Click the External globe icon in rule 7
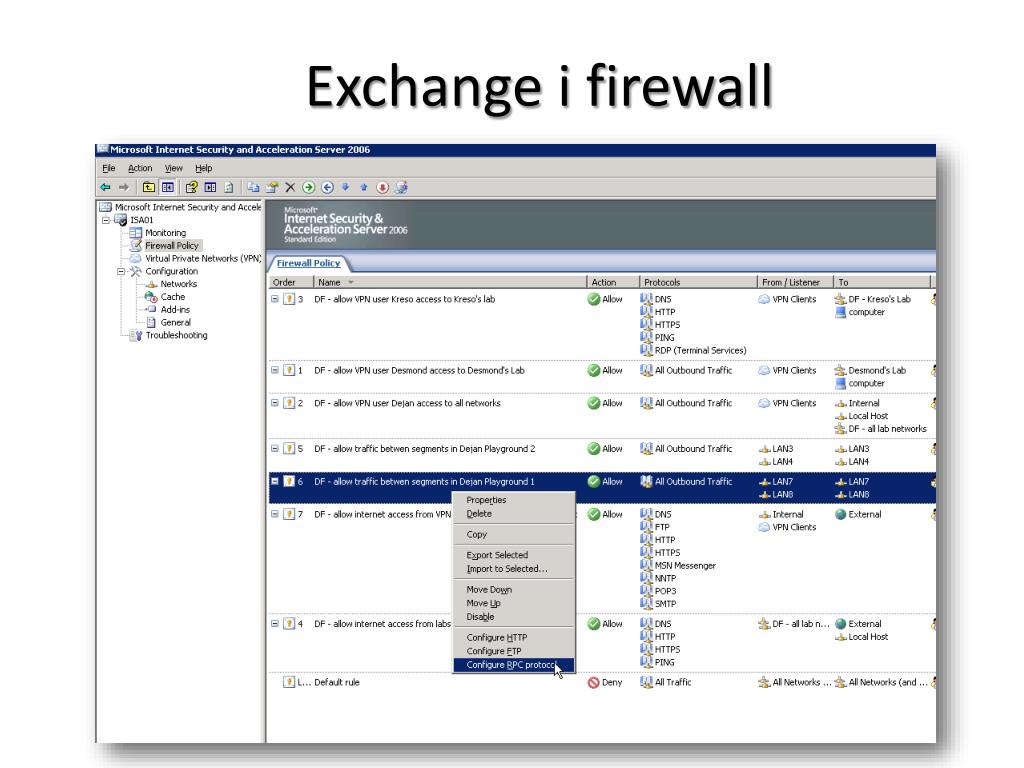1024x768 pixels. tap(841, 515)
